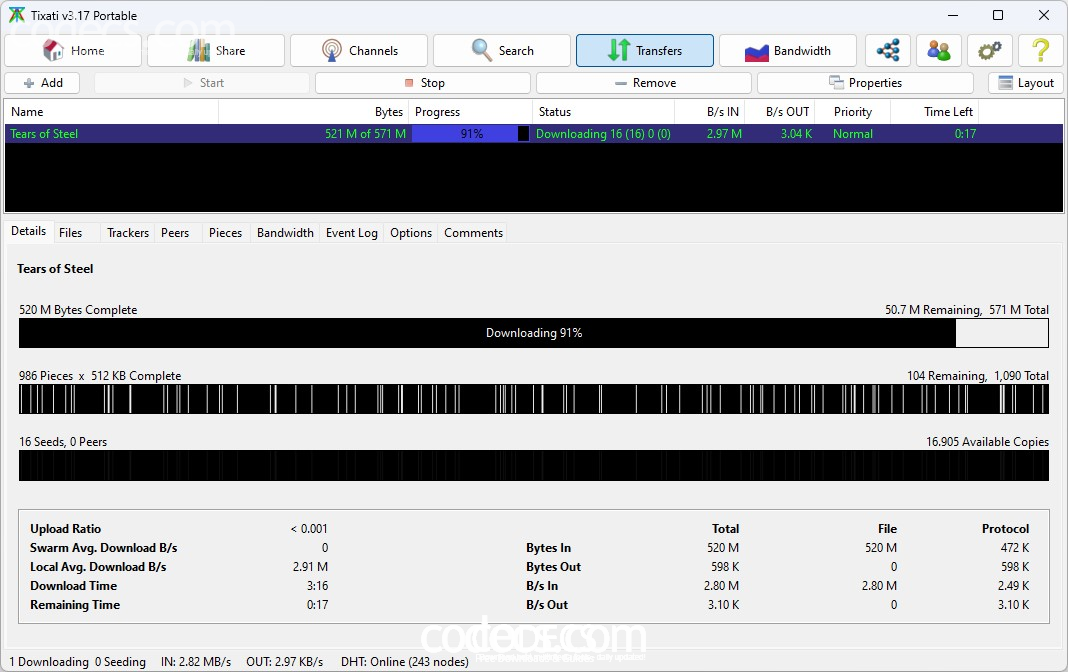The width and height of the screenshot is (1068, 672).
Task: Select the Tears of Steel transfer row
Action: pyautogui.click(x=534, y=133)
